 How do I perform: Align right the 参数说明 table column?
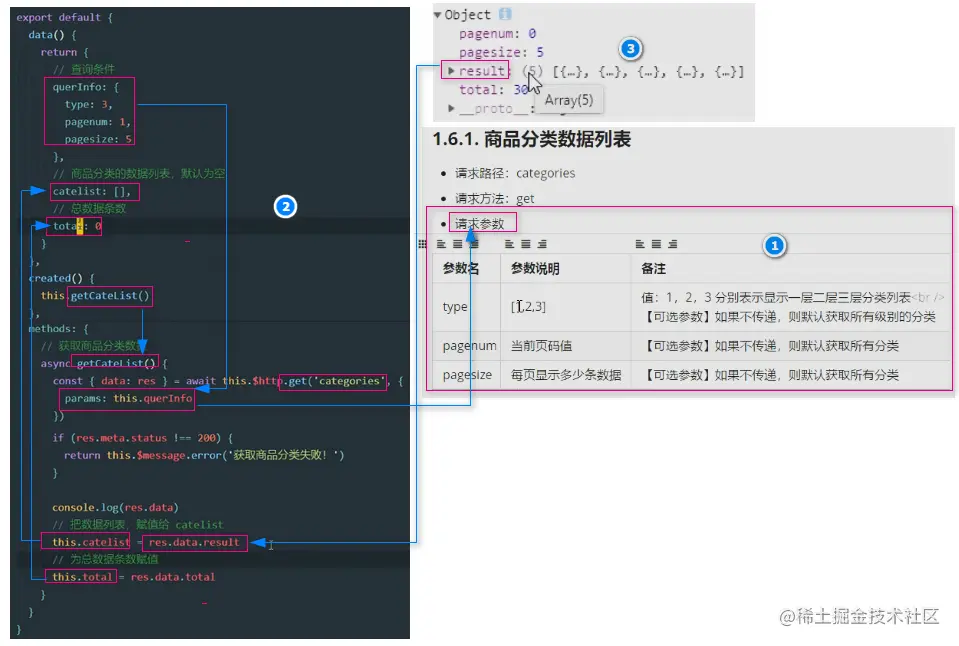[x=542, y=244]
